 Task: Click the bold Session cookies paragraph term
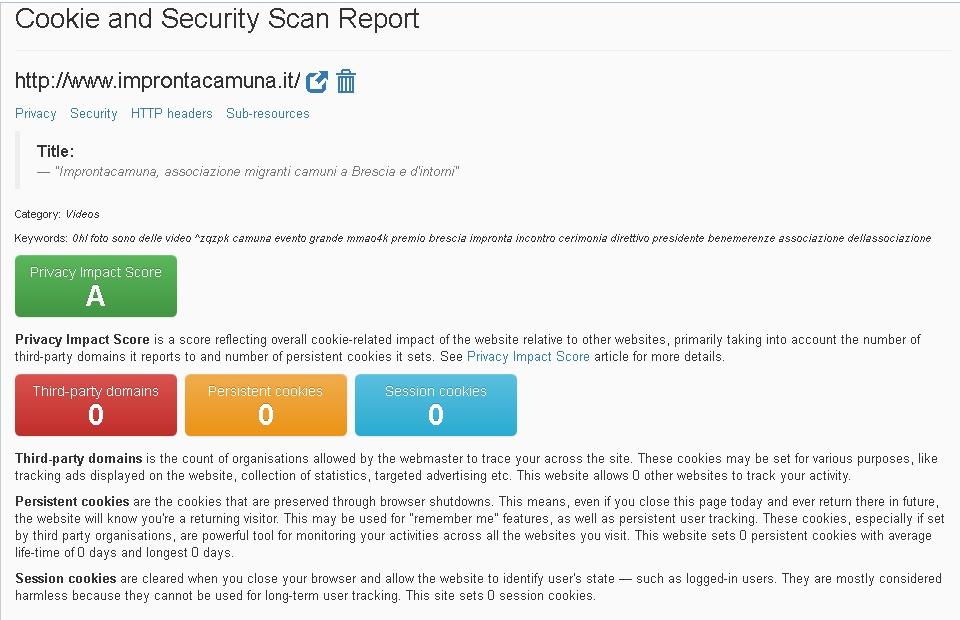(x=66, y=578)
